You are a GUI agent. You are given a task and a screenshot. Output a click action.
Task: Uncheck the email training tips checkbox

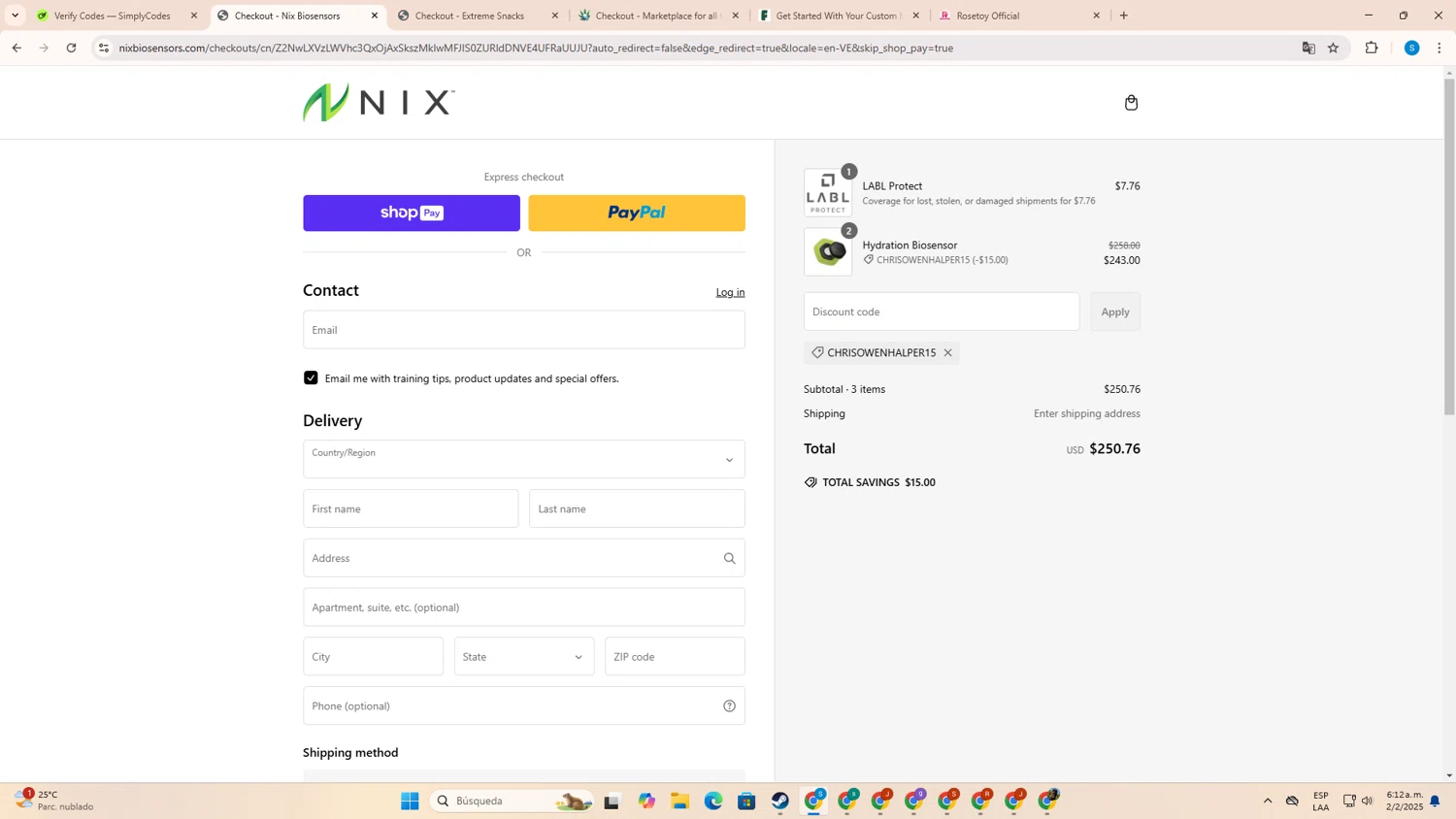311,377
